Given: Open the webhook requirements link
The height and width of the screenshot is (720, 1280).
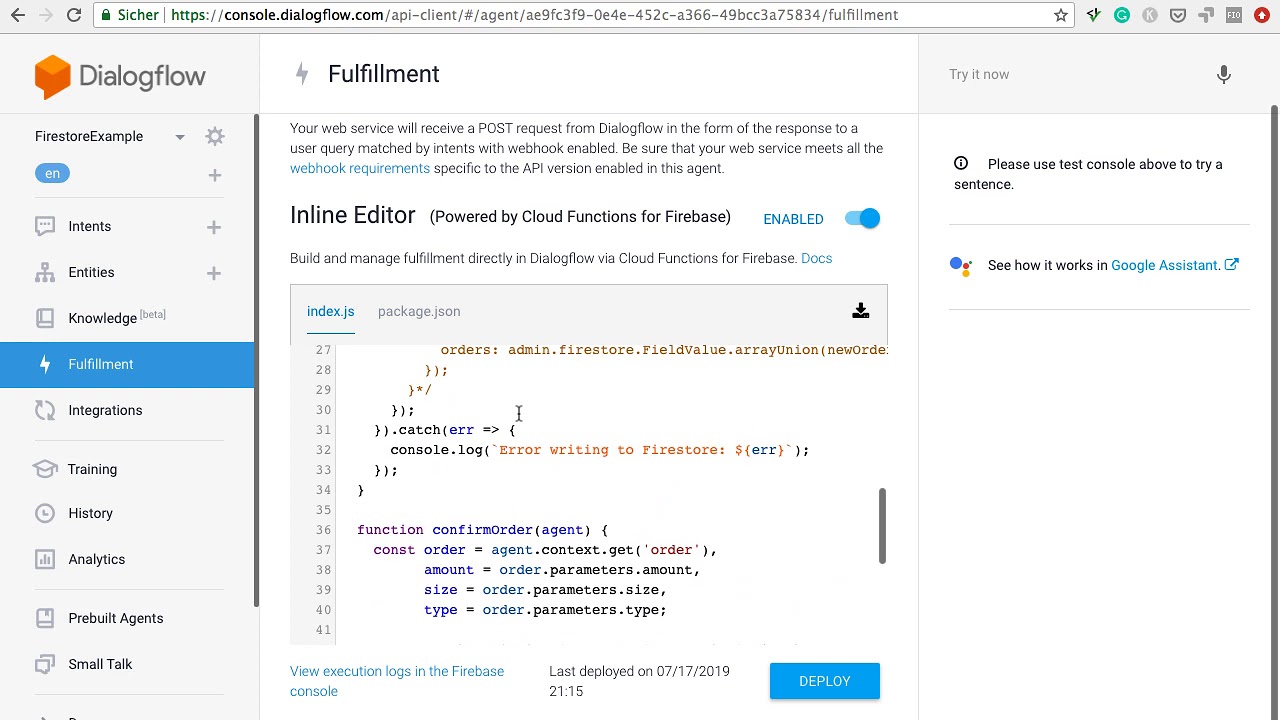Looking at the screenshot, I should point(360,168).
